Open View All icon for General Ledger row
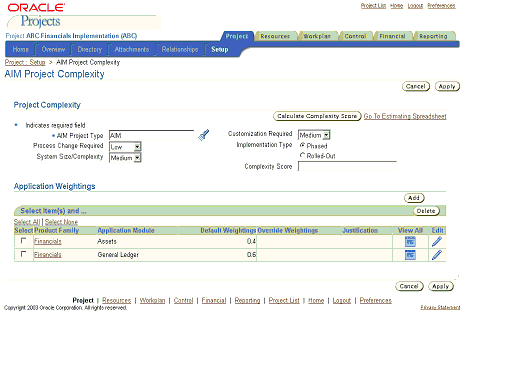 (410, 255)
